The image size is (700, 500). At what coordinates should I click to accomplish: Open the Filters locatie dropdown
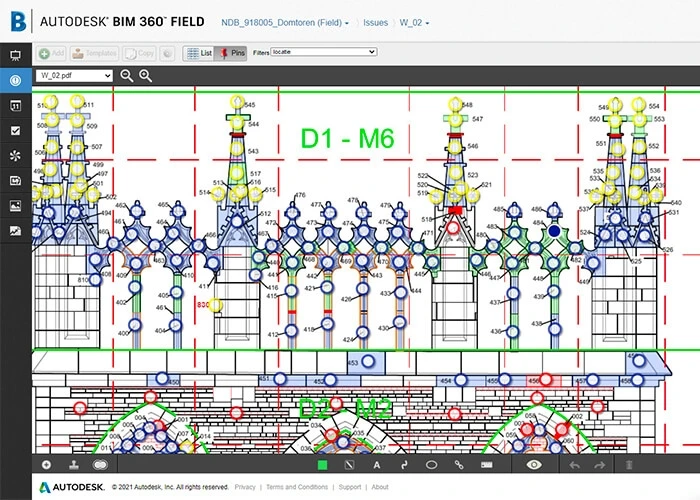324,52
